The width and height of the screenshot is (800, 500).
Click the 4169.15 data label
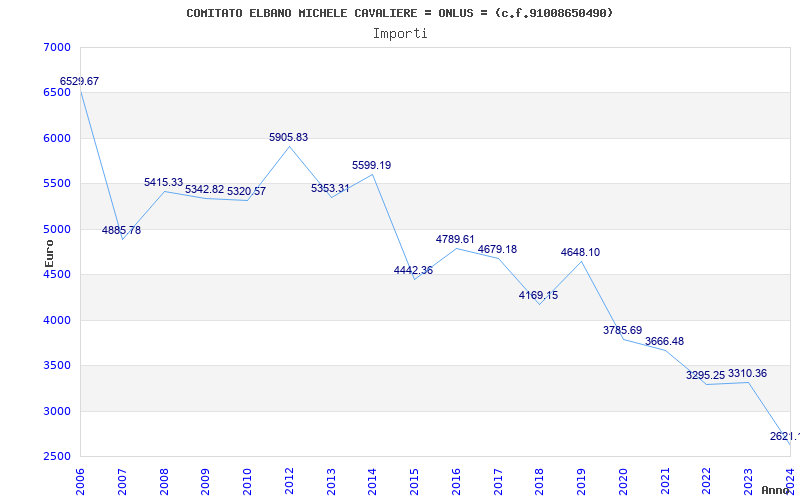[539, 295]
